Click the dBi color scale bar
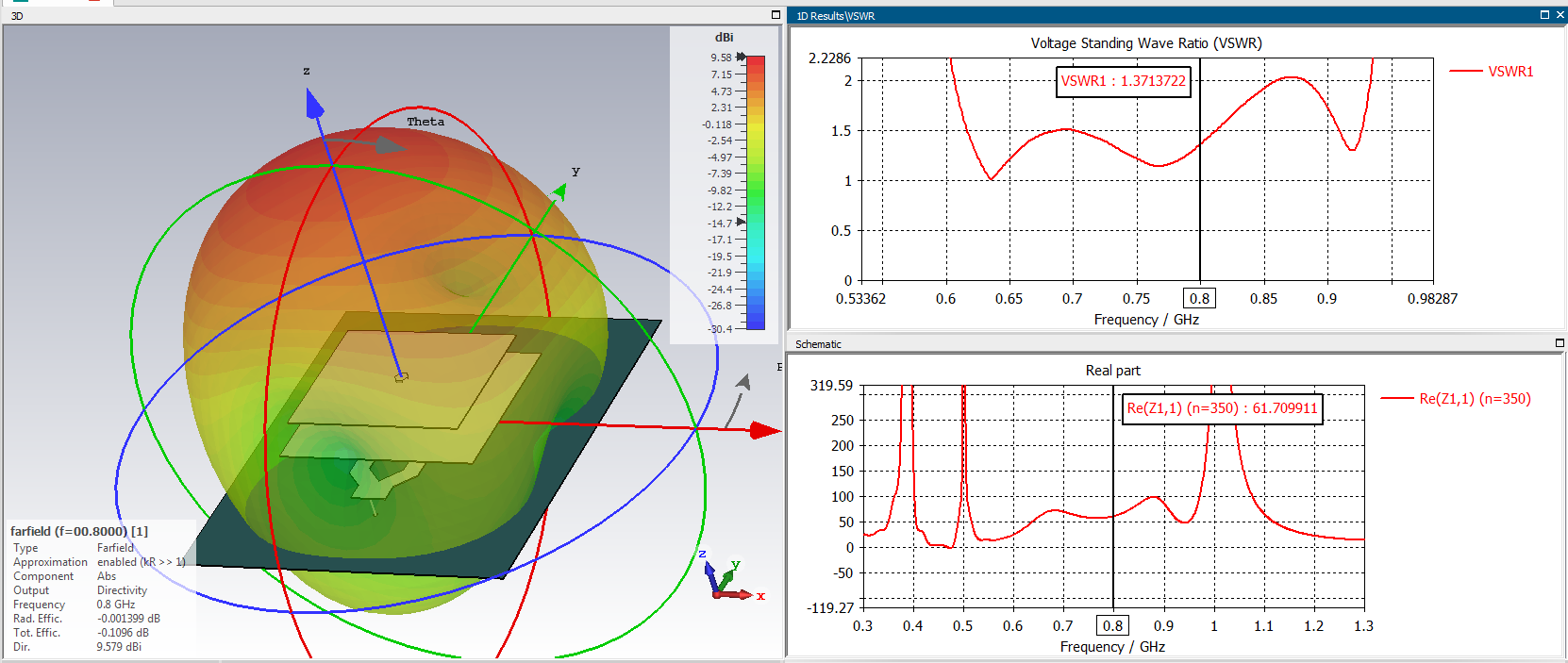1568x663 pixels. [755, 192]
